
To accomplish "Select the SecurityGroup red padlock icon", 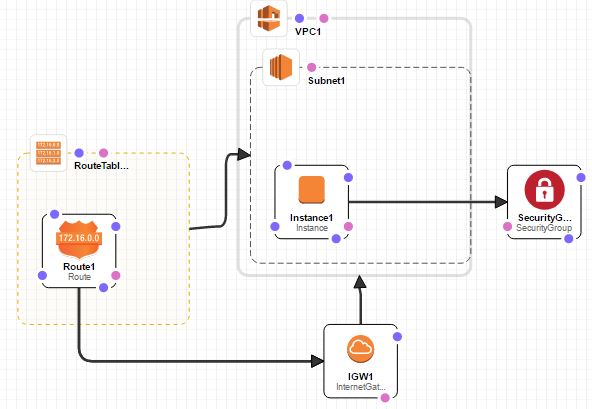I will tap(544, 190).
